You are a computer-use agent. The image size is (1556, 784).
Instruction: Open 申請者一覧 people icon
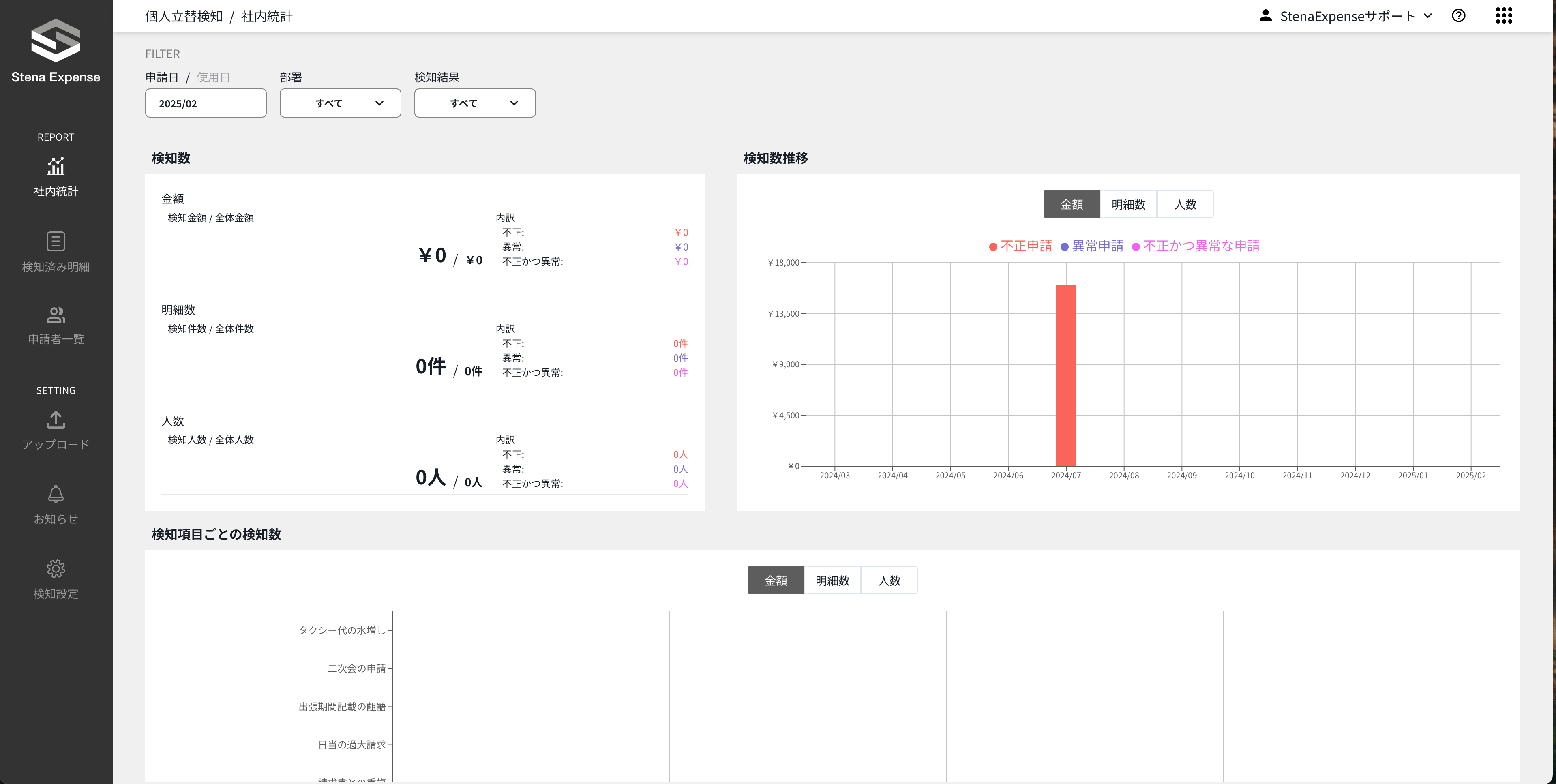[x=56, y=315]
